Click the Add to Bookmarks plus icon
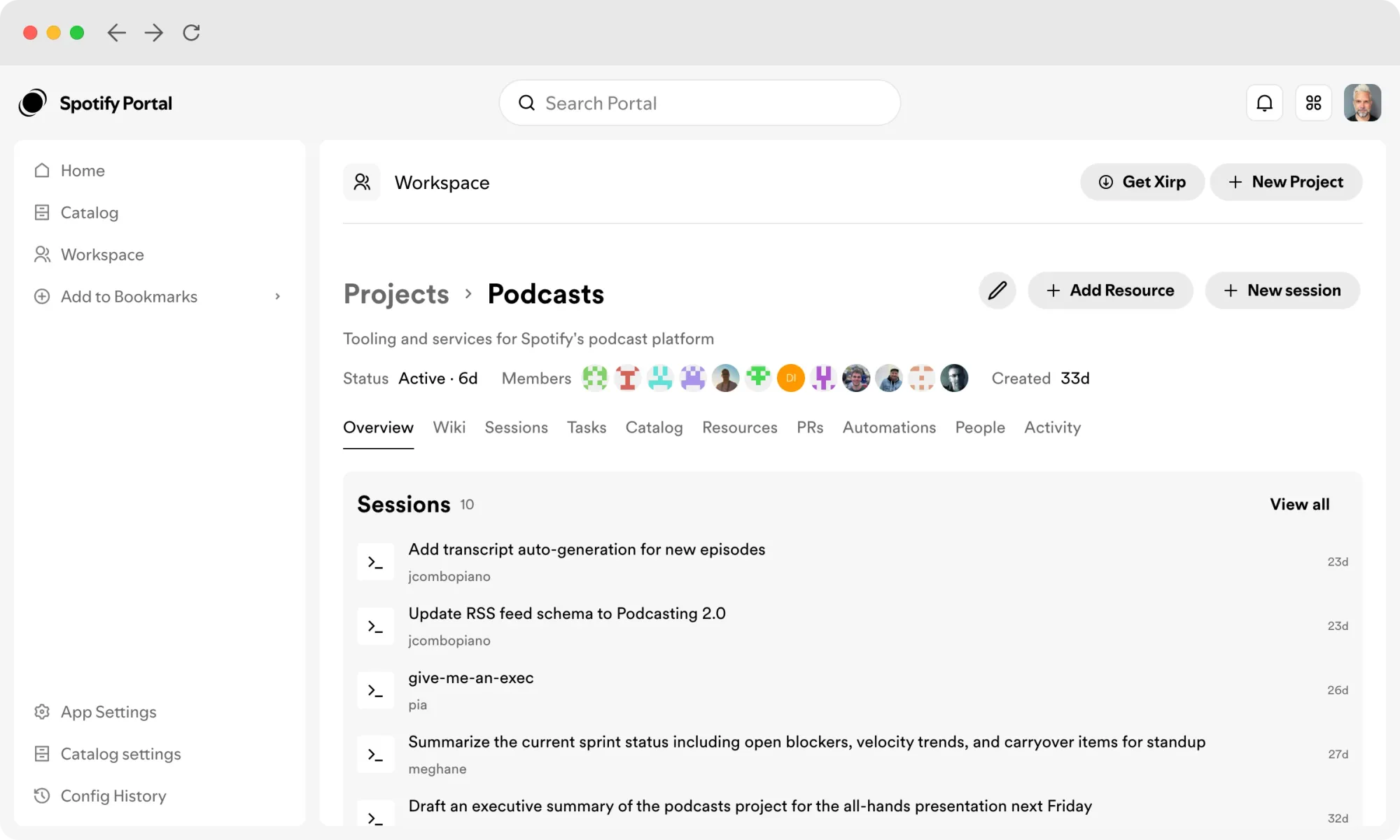Image resolution: width=1400 pixels, height=840 pixels. click(x=42, y=296)
